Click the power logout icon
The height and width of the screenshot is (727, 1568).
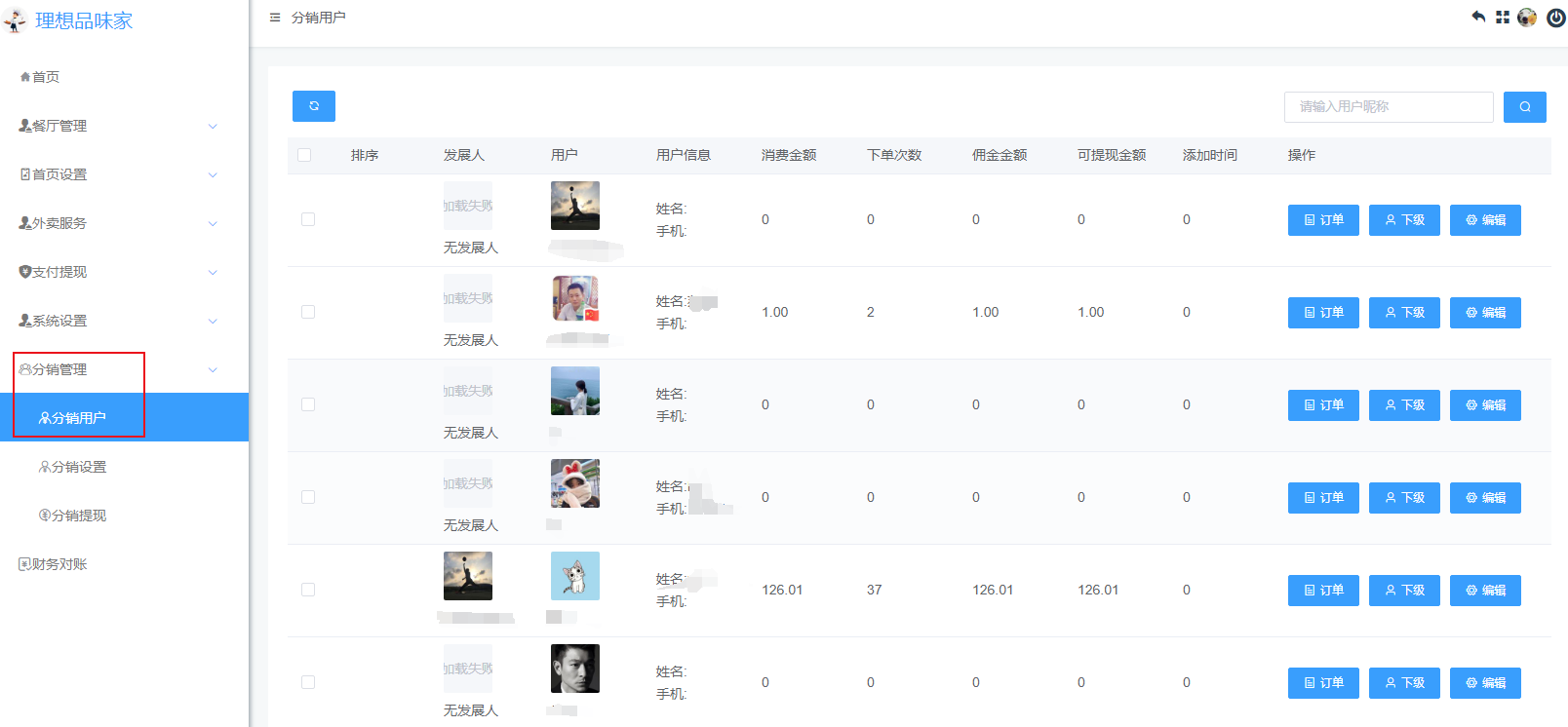coord(1556,18)
